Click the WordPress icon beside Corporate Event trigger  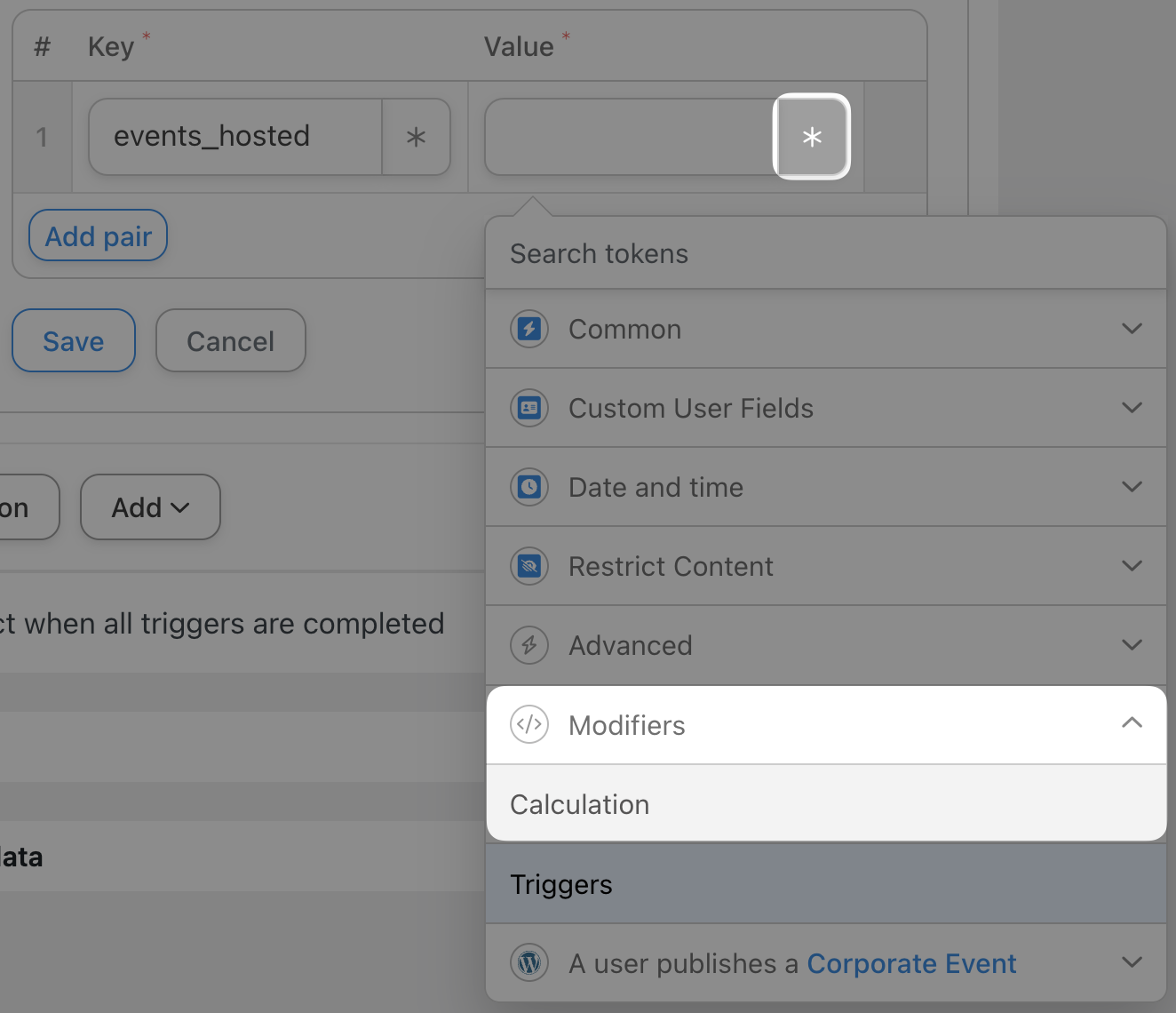529,963
